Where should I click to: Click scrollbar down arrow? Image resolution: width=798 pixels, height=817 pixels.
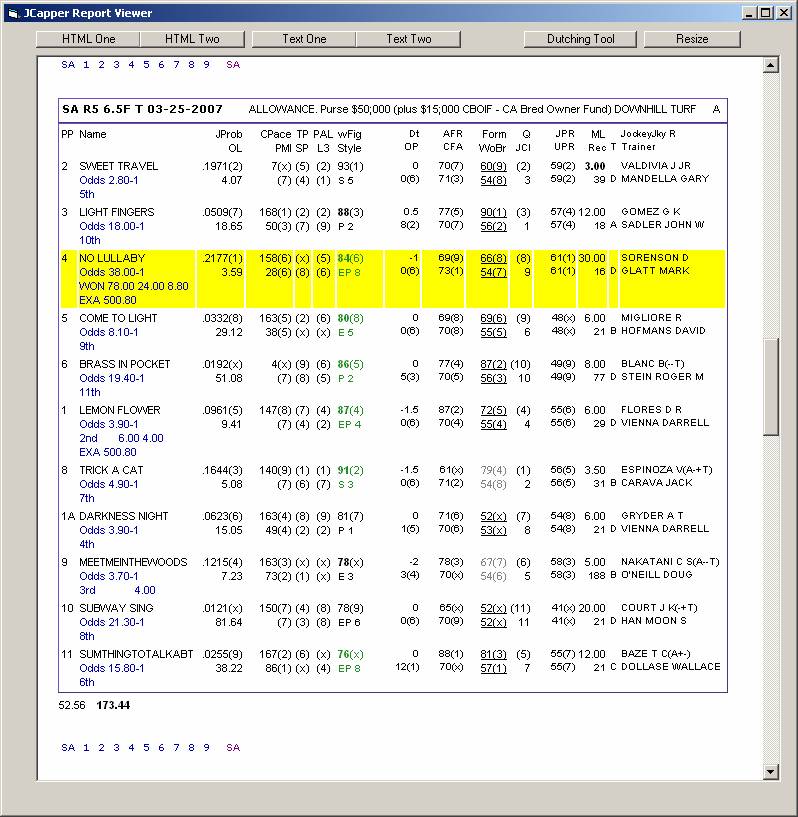pos(770,772)
